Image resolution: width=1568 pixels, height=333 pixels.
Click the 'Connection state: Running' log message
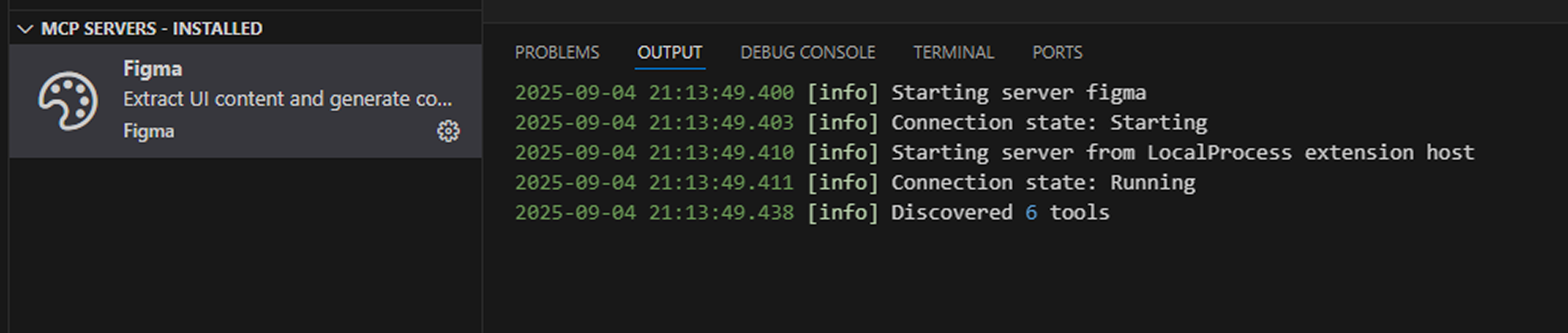(x=1043, y=183)
